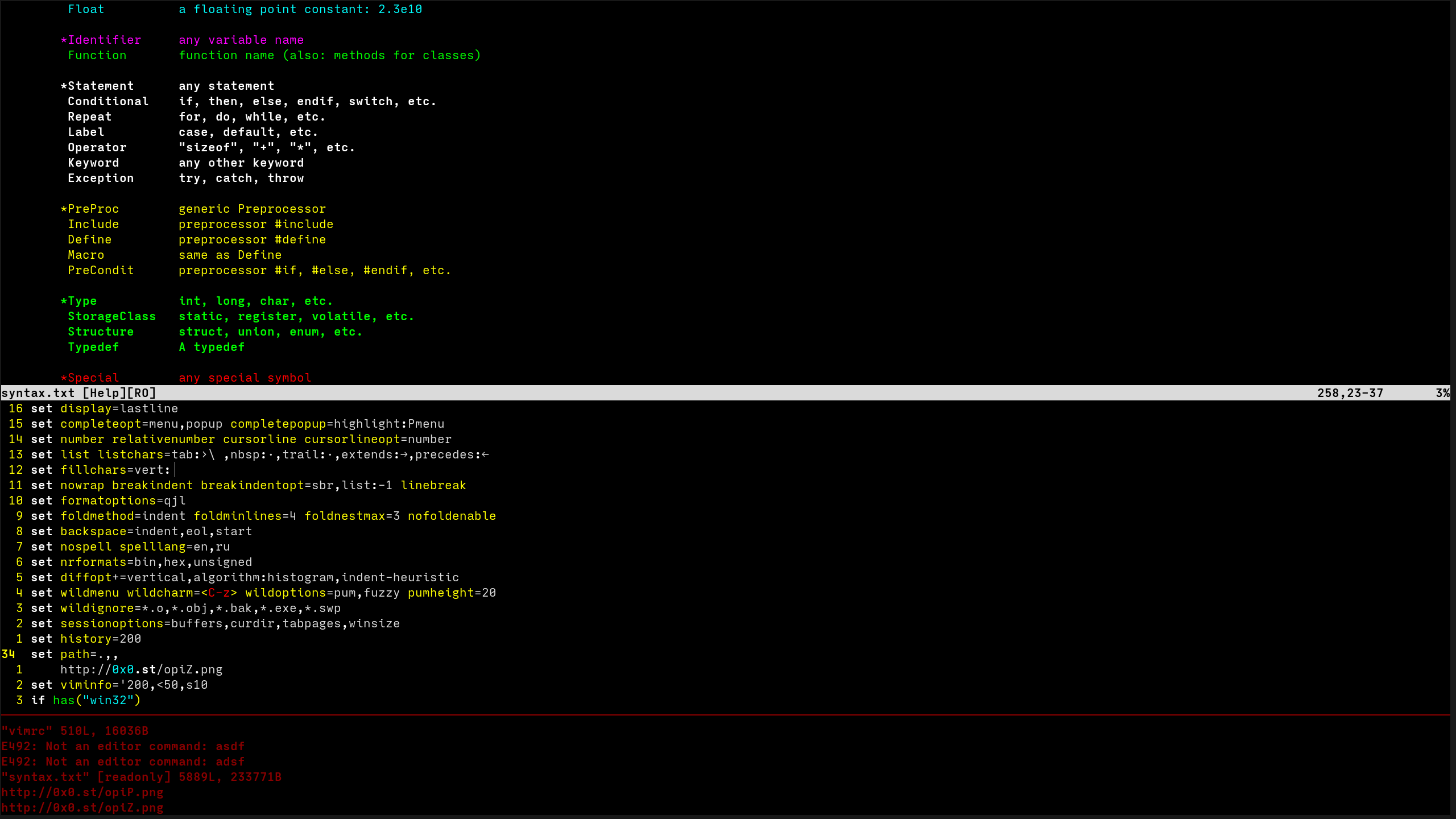Select the Function syntax group line
This screenshot has width=1456, height=819.
[x=97, y=55]
